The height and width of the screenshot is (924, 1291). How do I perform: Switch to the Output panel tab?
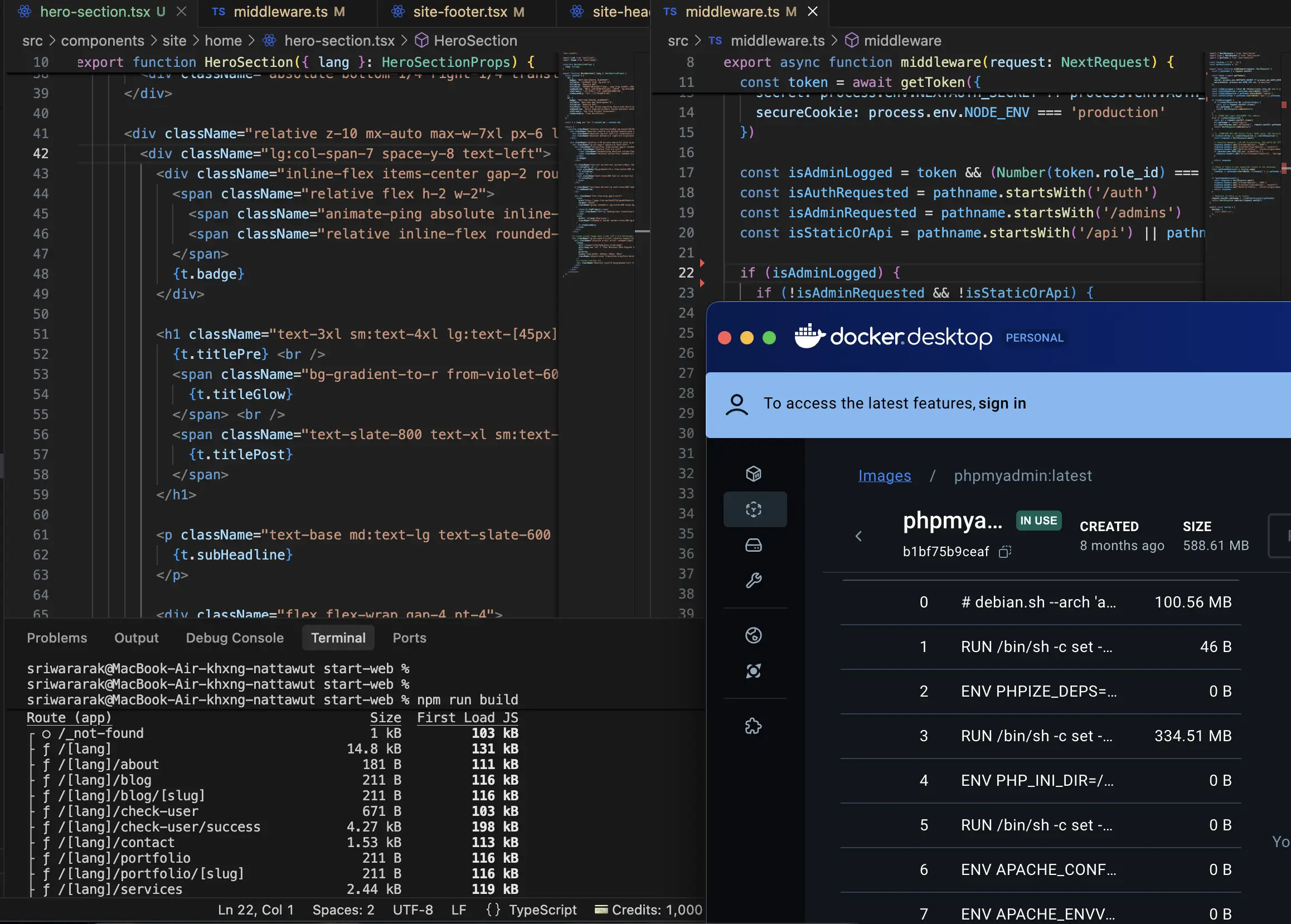pos(137,638)
